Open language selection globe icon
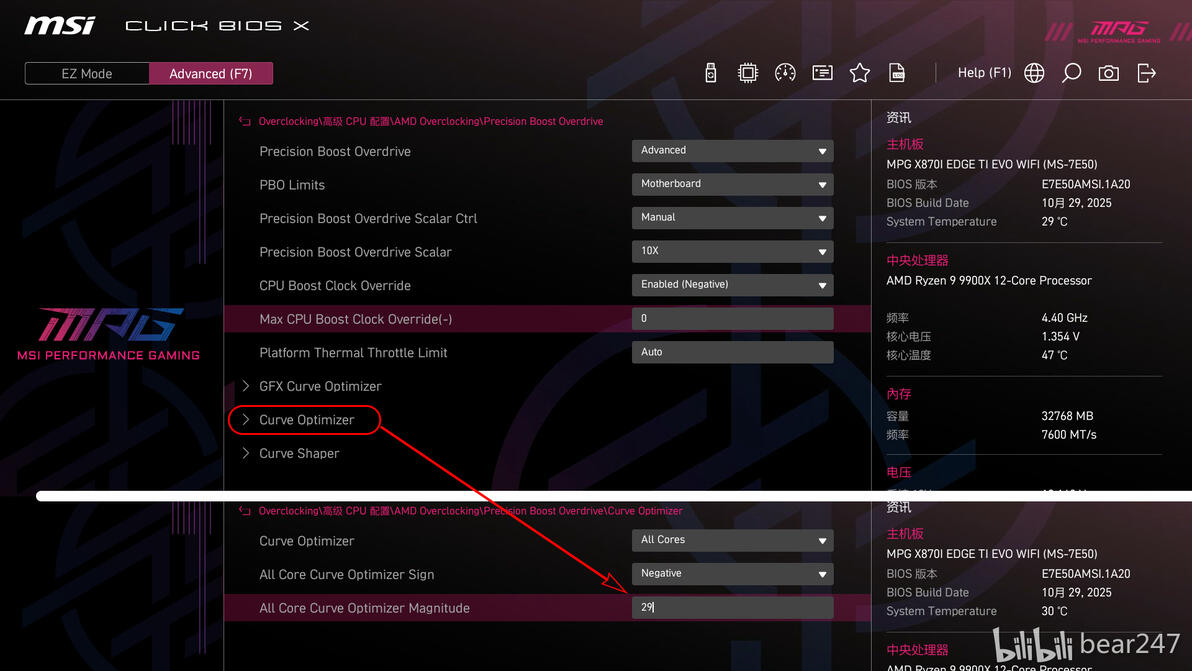 tap(1034, 73)
